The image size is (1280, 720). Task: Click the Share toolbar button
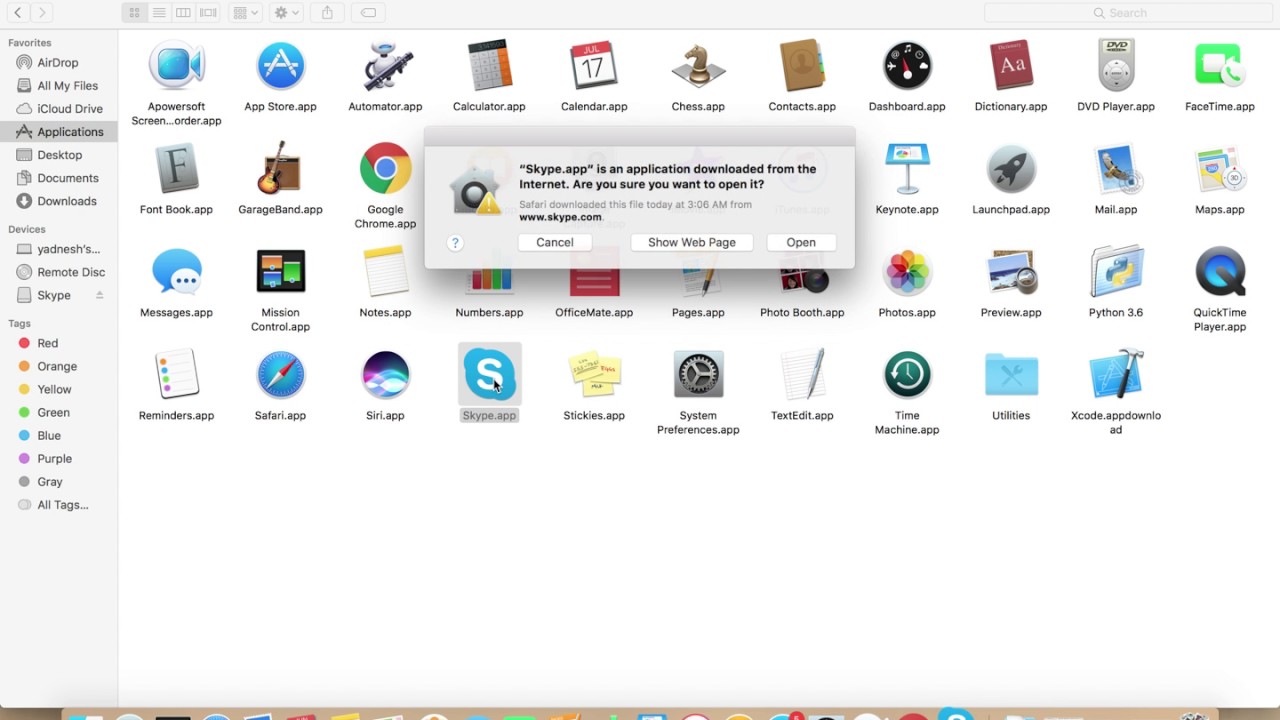327,12
